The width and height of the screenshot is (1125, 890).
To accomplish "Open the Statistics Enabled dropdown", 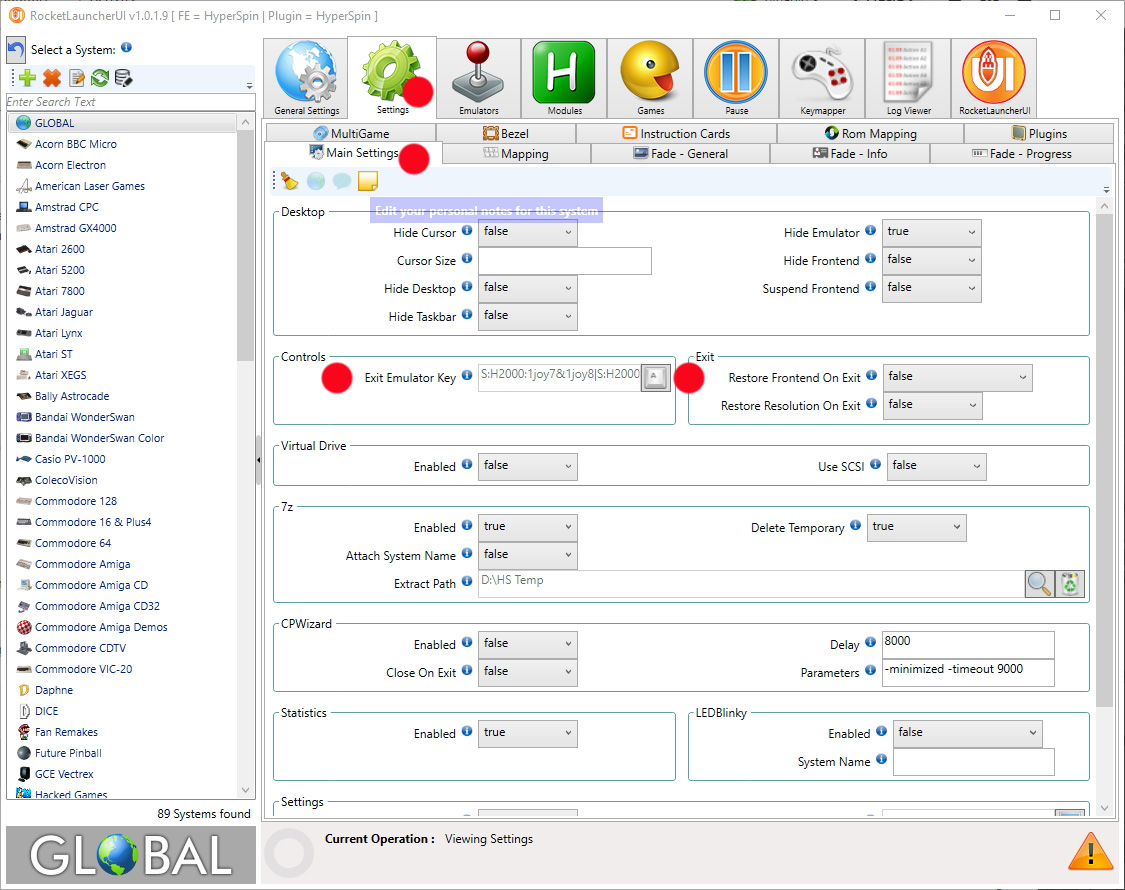I will [x=527, y=733].
